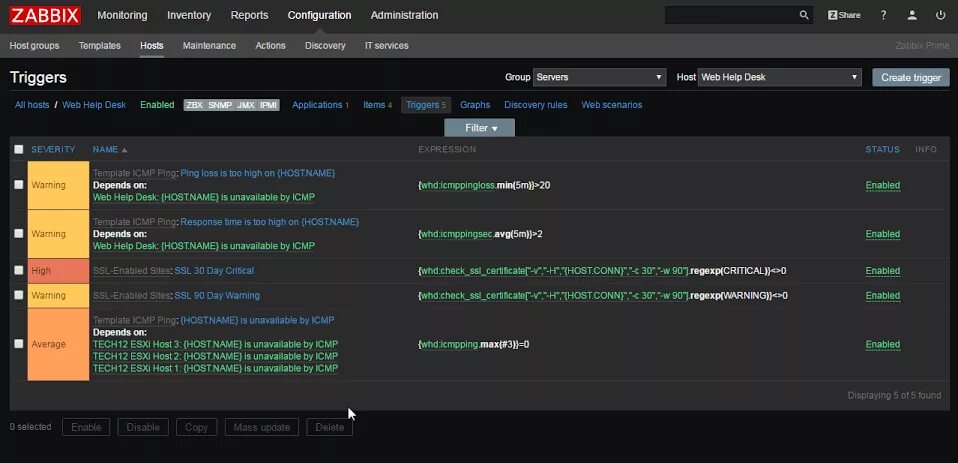
Task: Open the Web scenarios tab link
Action: coord(612,105)
